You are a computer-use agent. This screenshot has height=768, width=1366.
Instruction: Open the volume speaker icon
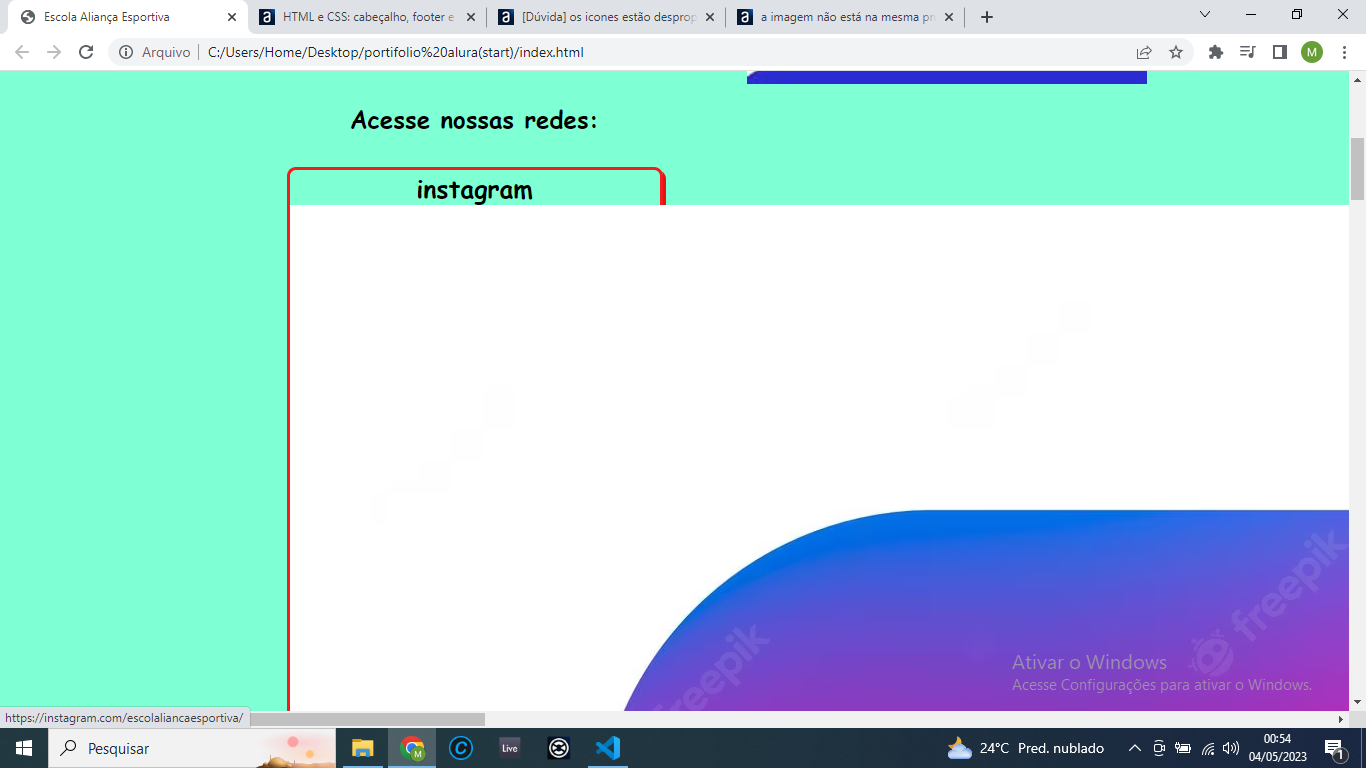pyautogui.click(x=1231, y=748)
